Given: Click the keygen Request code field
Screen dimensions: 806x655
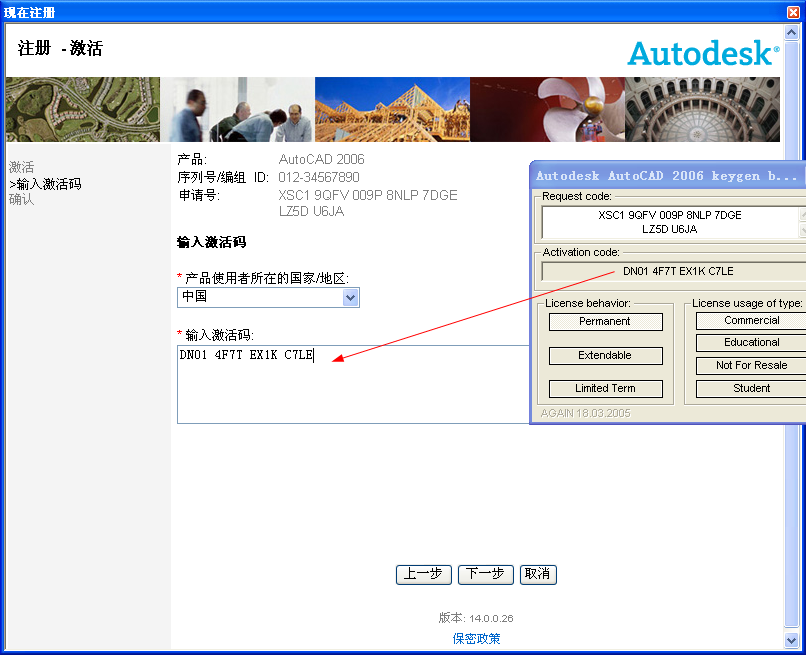Looking at the screenshot, I should tap(670, 222).
